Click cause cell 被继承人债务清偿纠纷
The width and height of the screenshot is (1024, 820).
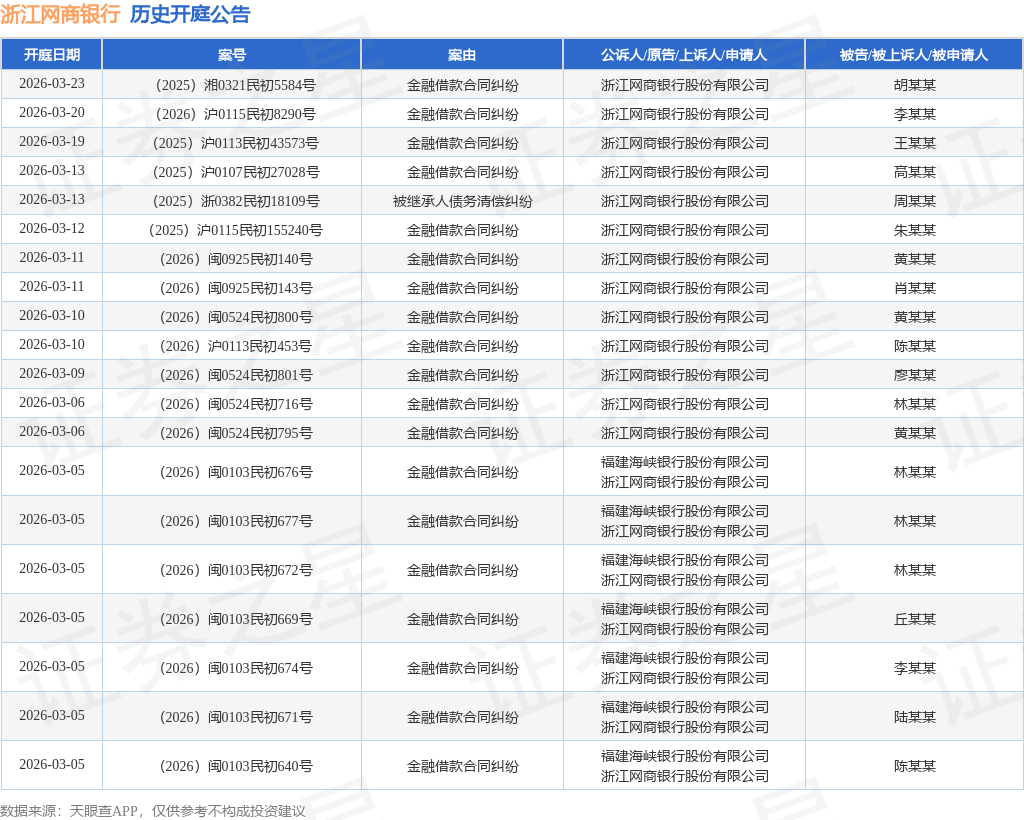click(x=462, y=201)
